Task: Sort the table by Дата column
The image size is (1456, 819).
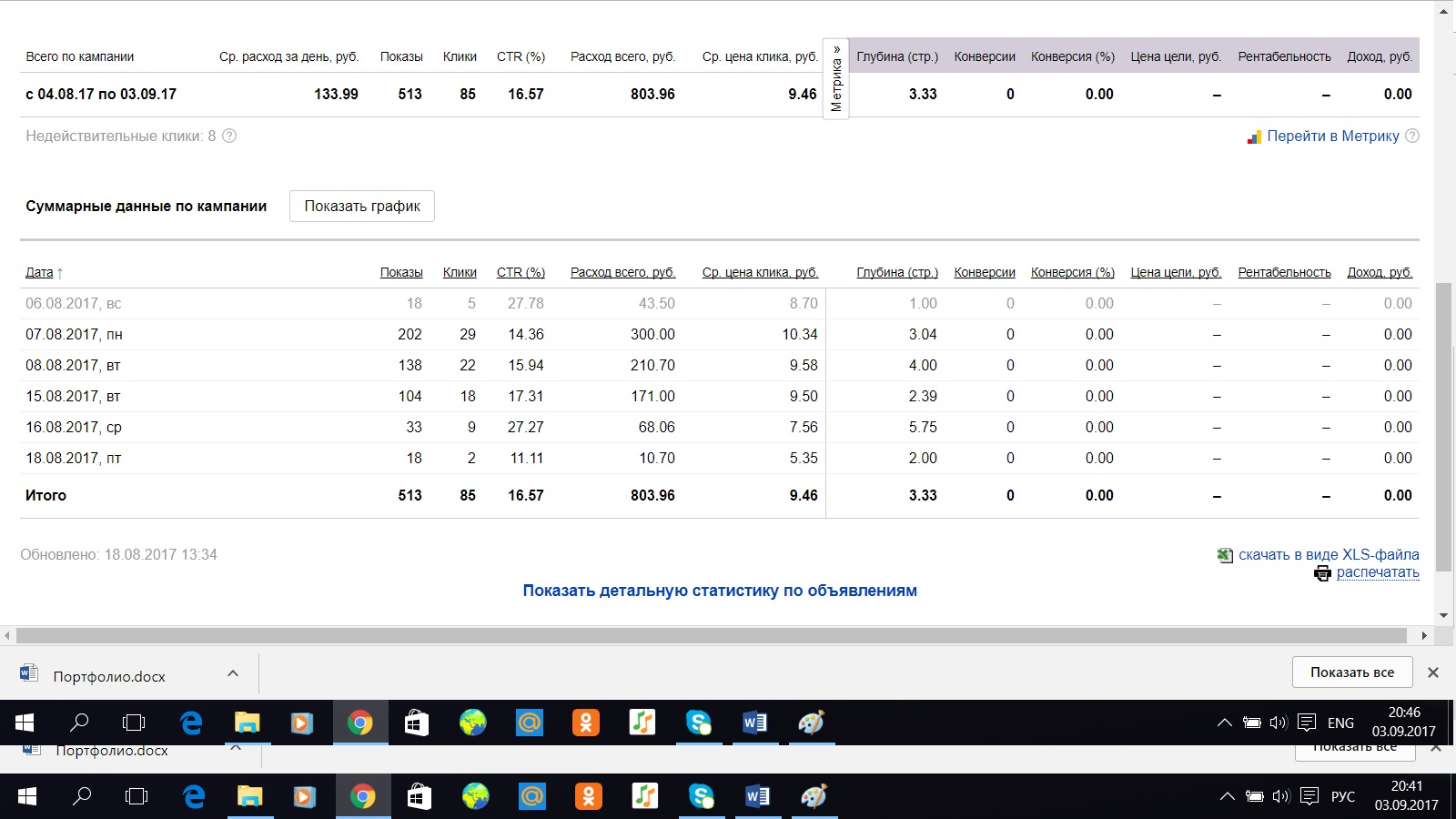Action: point(39,272)
